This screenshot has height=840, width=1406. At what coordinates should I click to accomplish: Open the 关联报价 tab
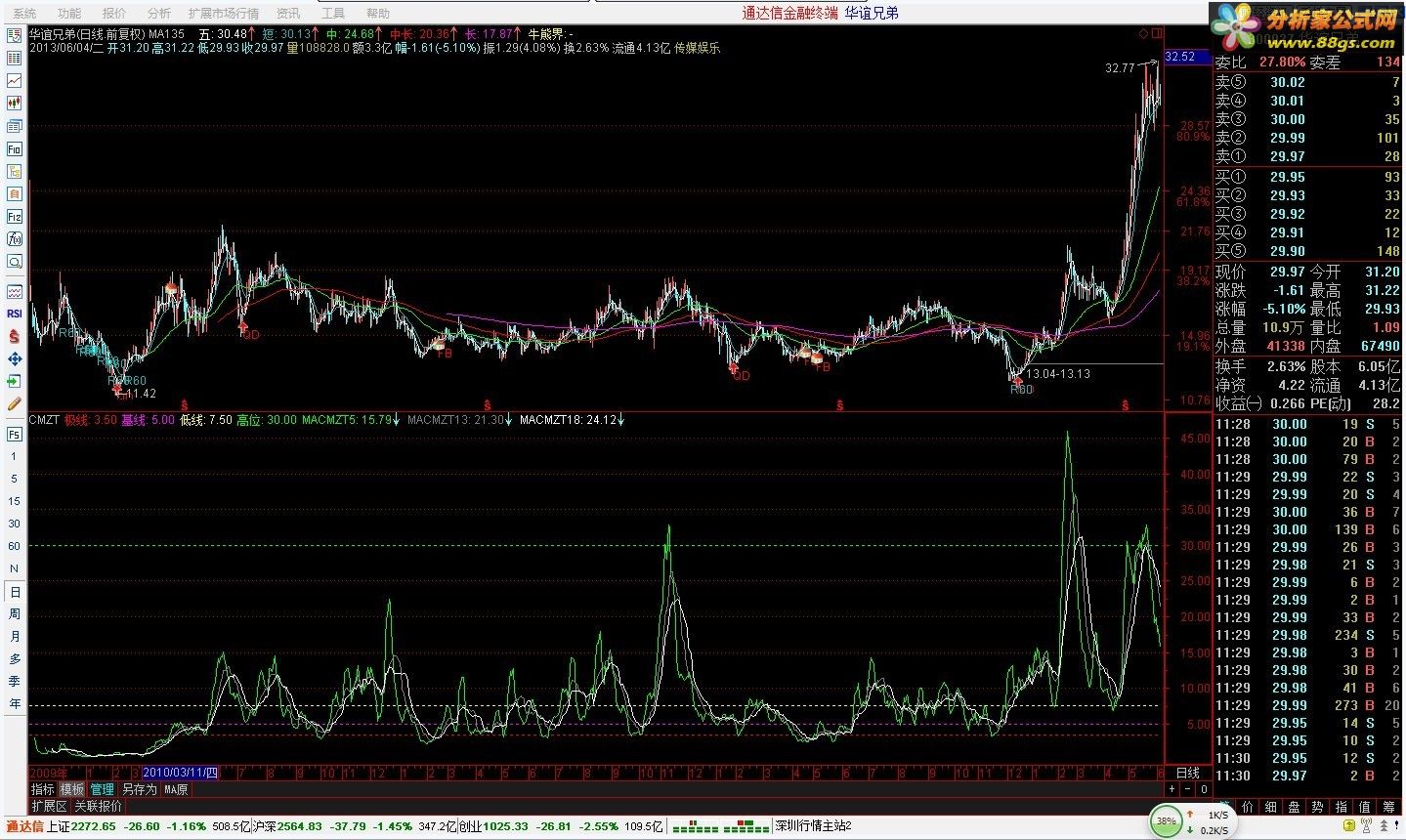click(99, 807)
